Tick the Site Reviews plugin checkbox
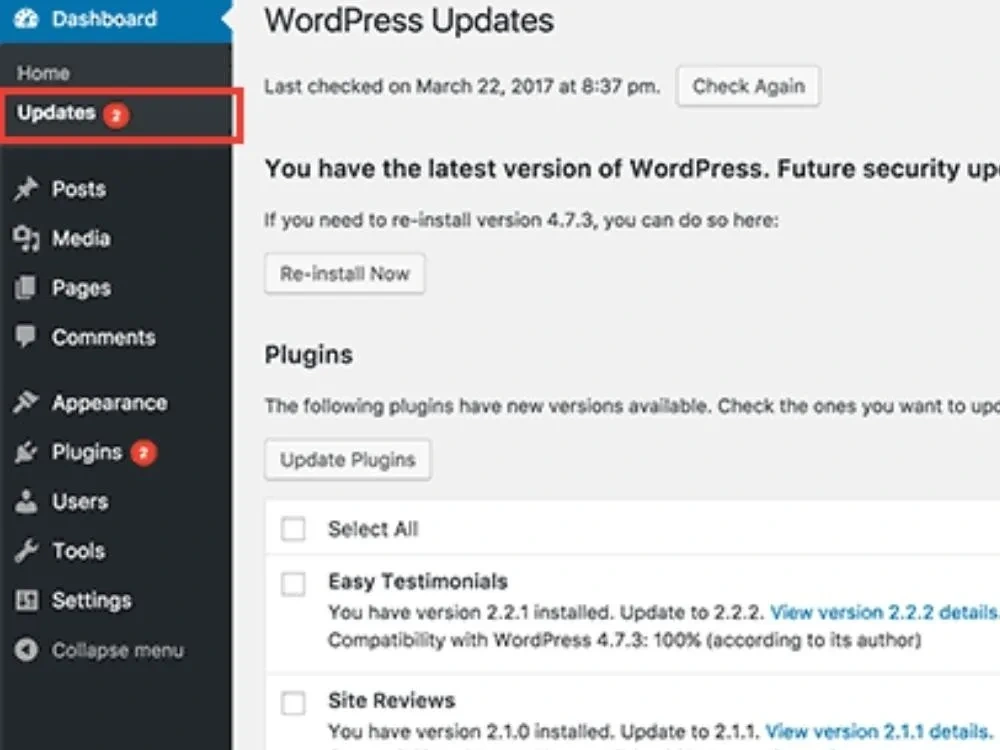The width and height of the screenshot is (1000, 750). click(293, 703)
